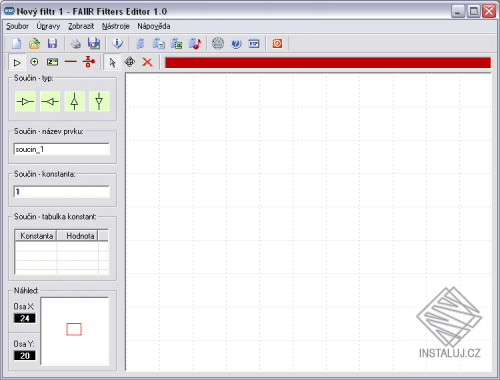500x380 pixels.
Task: Print the filter diagram
Action: (x=76, y=43)
